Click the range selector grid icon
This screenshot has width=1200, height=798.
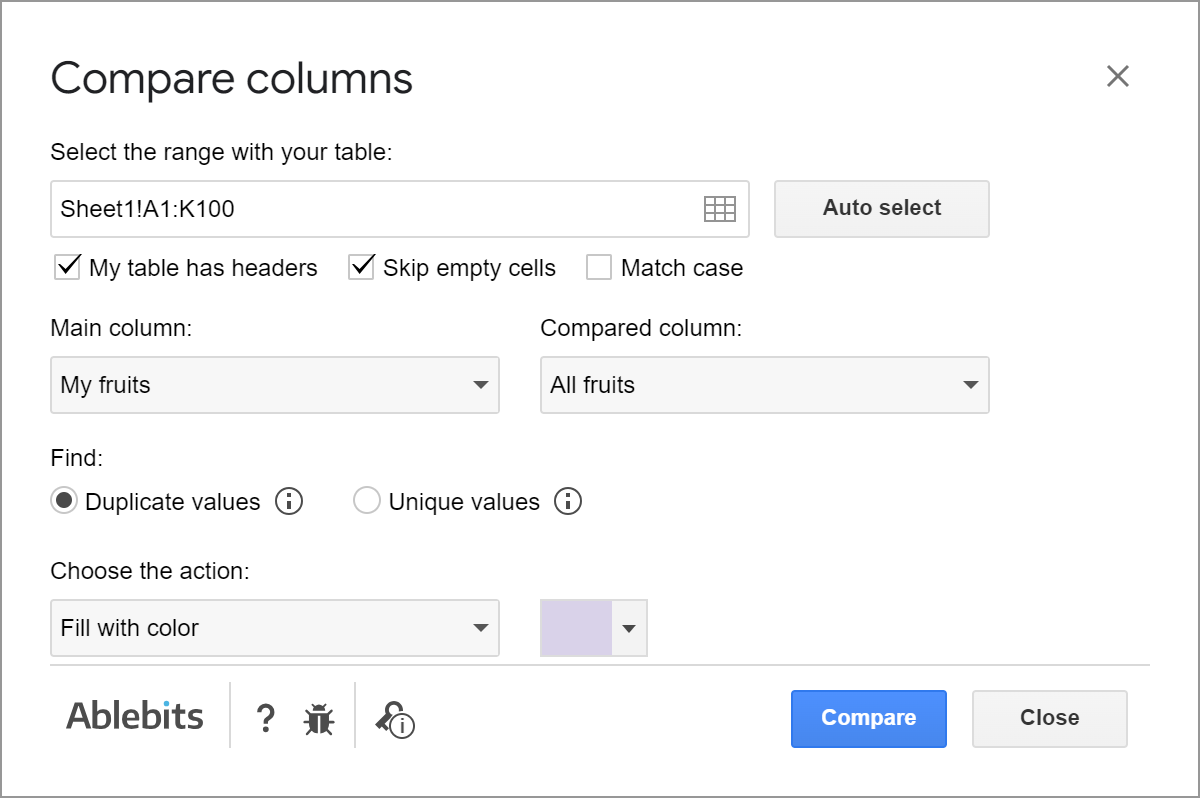pyautogui.click(x=720, y=209)
